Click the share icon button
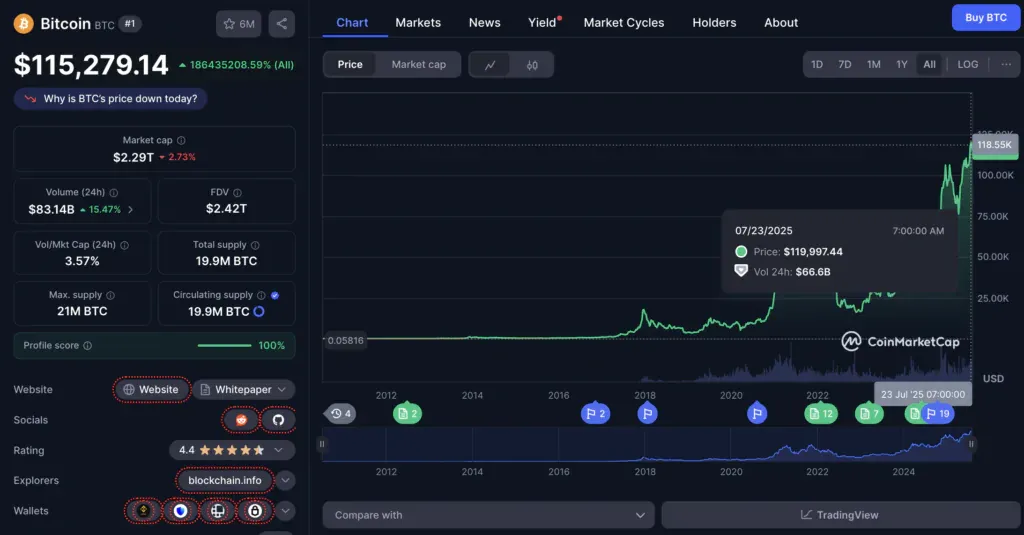The height and width of the screenshot is (535, 1024). point(281,24)
